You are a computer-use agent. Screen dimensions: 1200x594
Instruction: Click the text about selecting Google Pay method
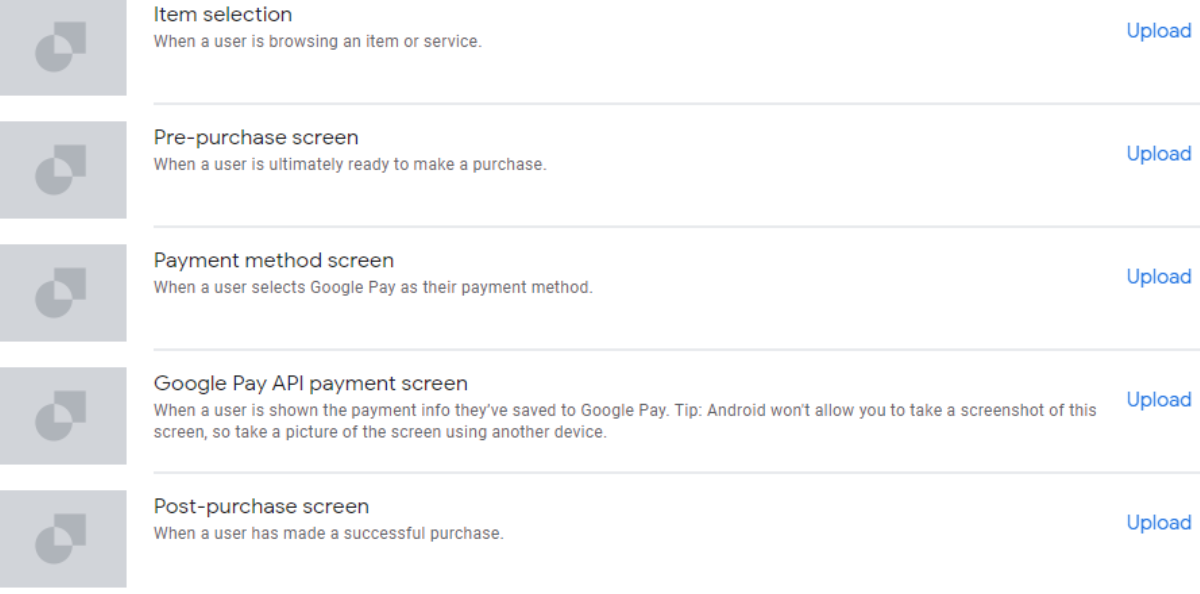[x=373, y=288]
